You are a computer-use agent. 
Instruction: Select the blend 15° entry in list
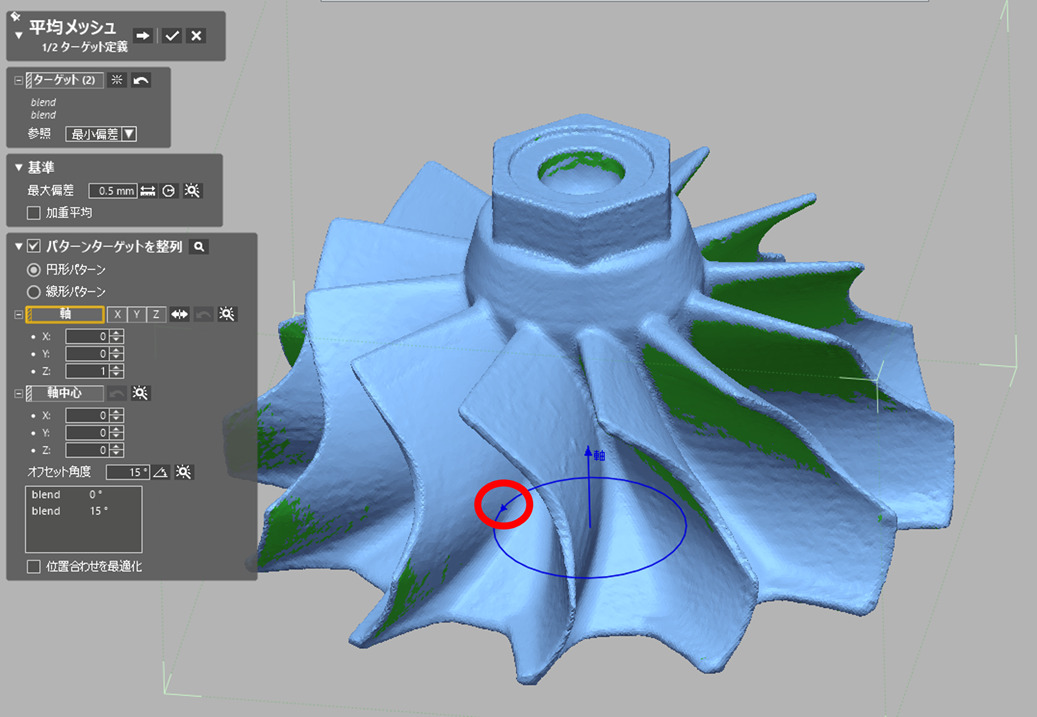point(70,511)
